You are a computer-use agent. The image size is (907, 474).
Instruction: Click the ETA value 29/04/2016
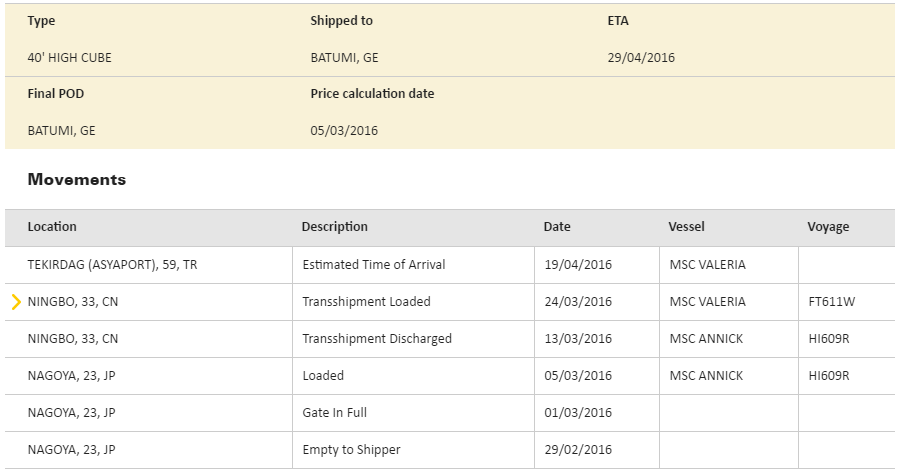pos(641,58)
